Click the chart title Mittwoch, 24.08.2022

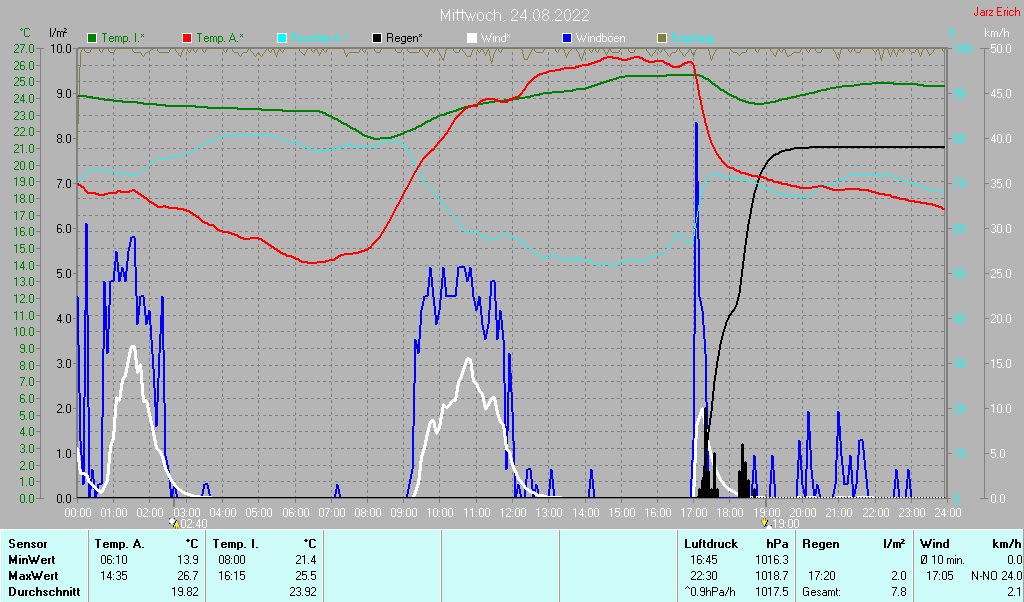pos(514,15)
